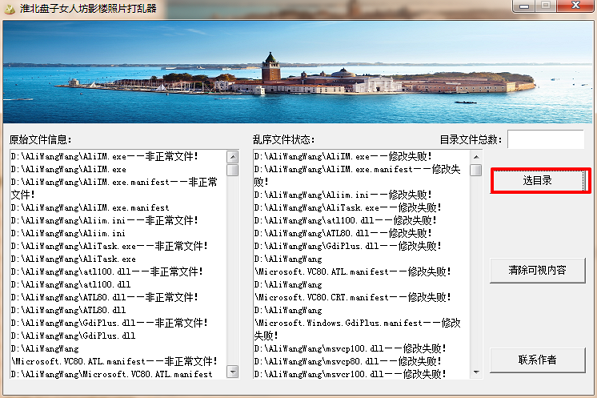The width and height of the screenshot is (597, 398).
Task: Click down arrow of 乱序文件状态 scrollbar
Action: click(x=476, y=372)
